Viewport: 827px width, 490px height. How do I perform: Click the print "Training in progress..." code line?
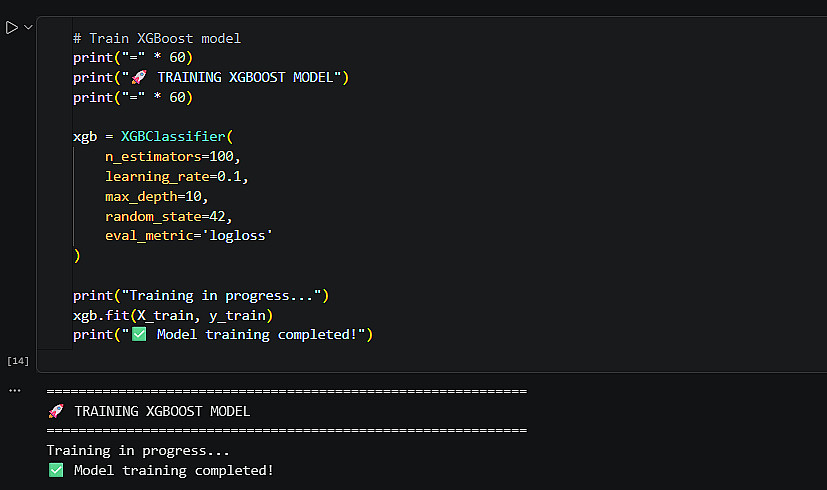click(200, 295)
